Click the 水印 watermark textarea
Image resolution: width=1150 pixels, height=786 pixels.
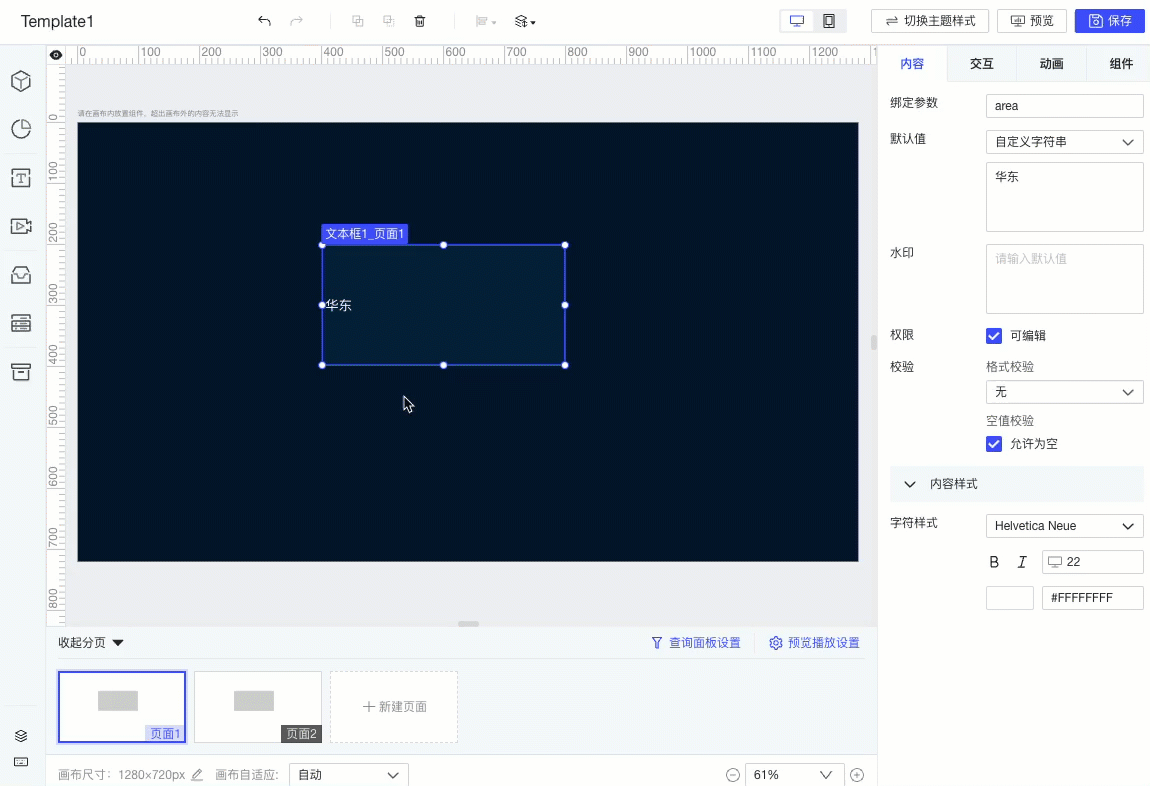pyautogui.click(x=1064, y=279)
